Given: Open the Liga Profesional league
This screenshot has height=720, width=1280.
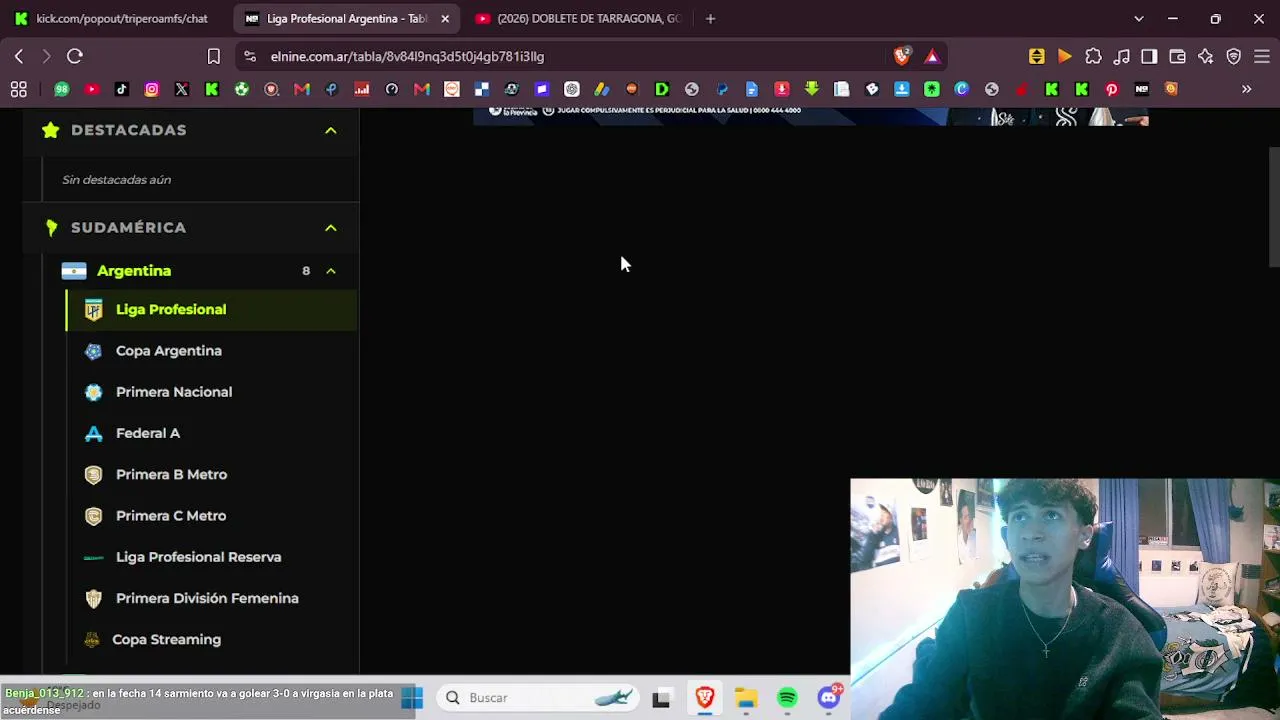Looking at the screenshot, I should 212,310.
